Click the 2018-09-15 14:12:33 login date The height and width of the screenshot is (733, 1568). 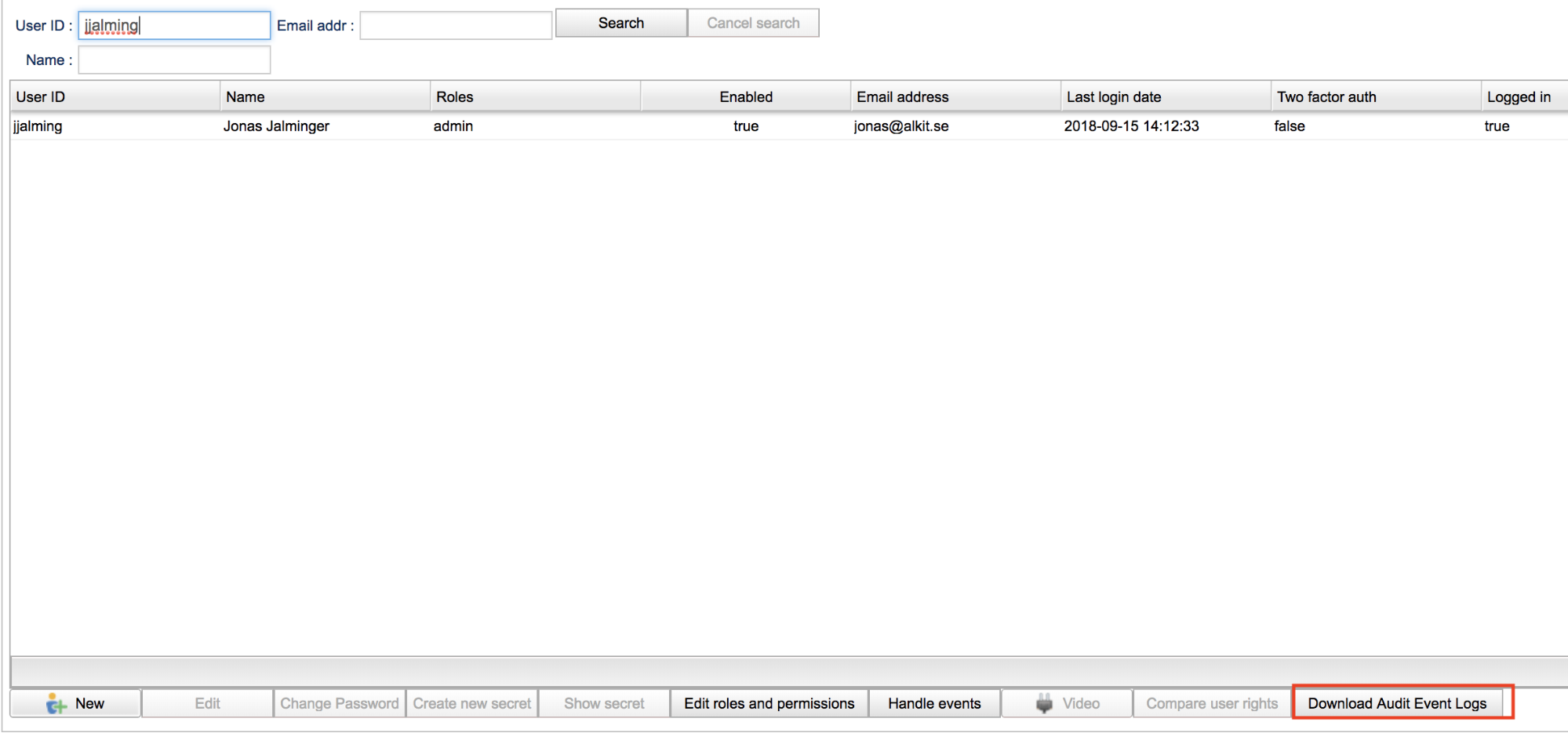[x=1166, y=126]
